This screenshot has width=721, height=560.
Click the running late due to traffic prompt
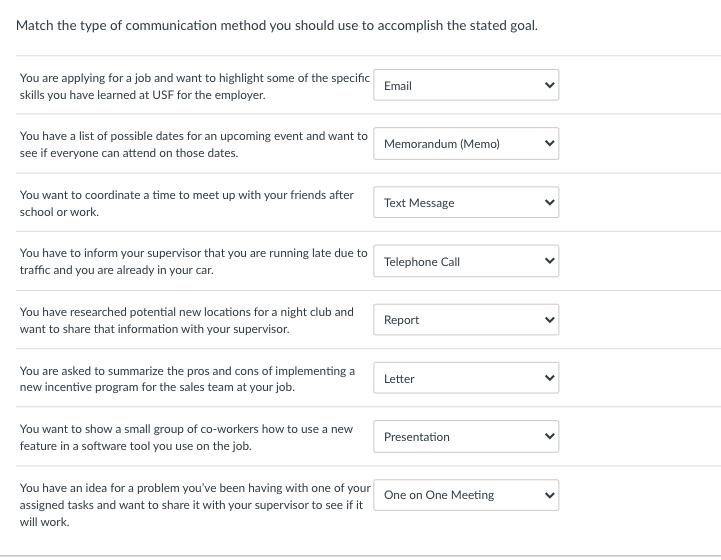(x=193, y=262)
